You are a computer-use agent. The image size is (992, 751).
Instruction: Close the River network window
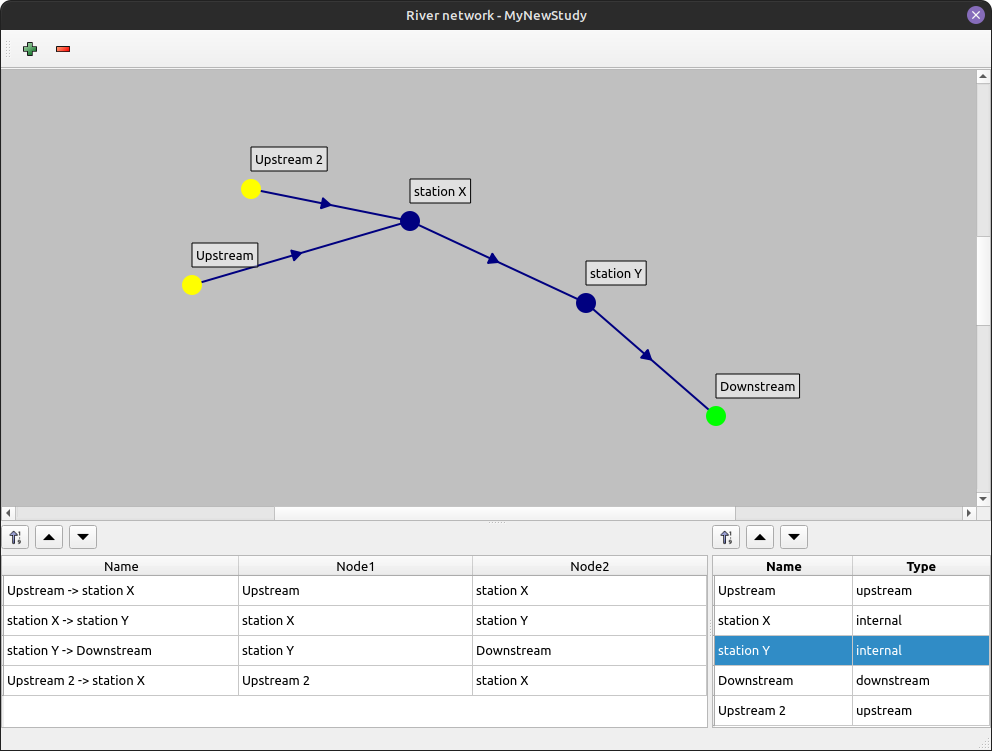click(x=975, y=15)
